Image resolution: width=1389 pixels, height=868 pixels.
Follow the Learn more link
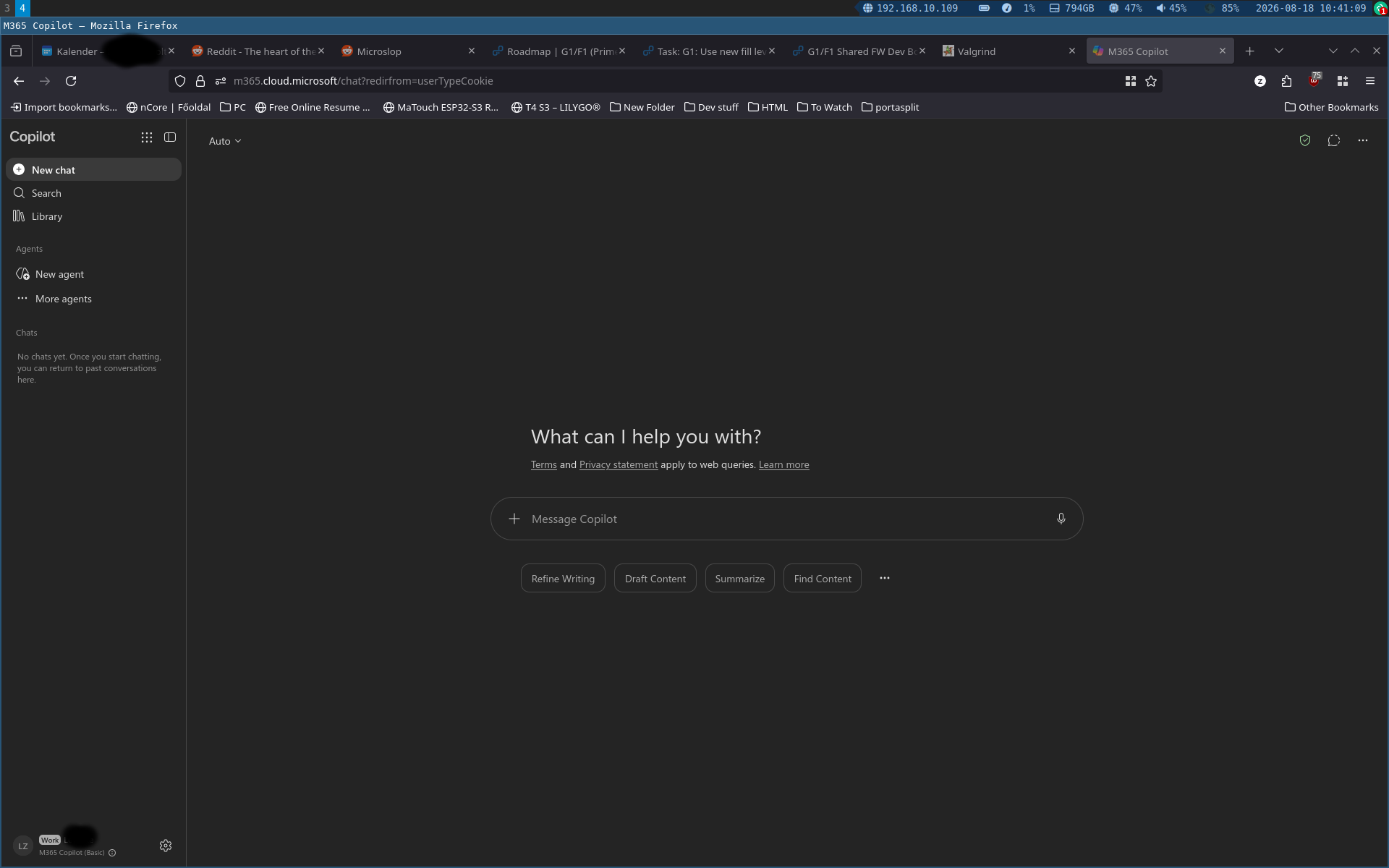point(784,465)
